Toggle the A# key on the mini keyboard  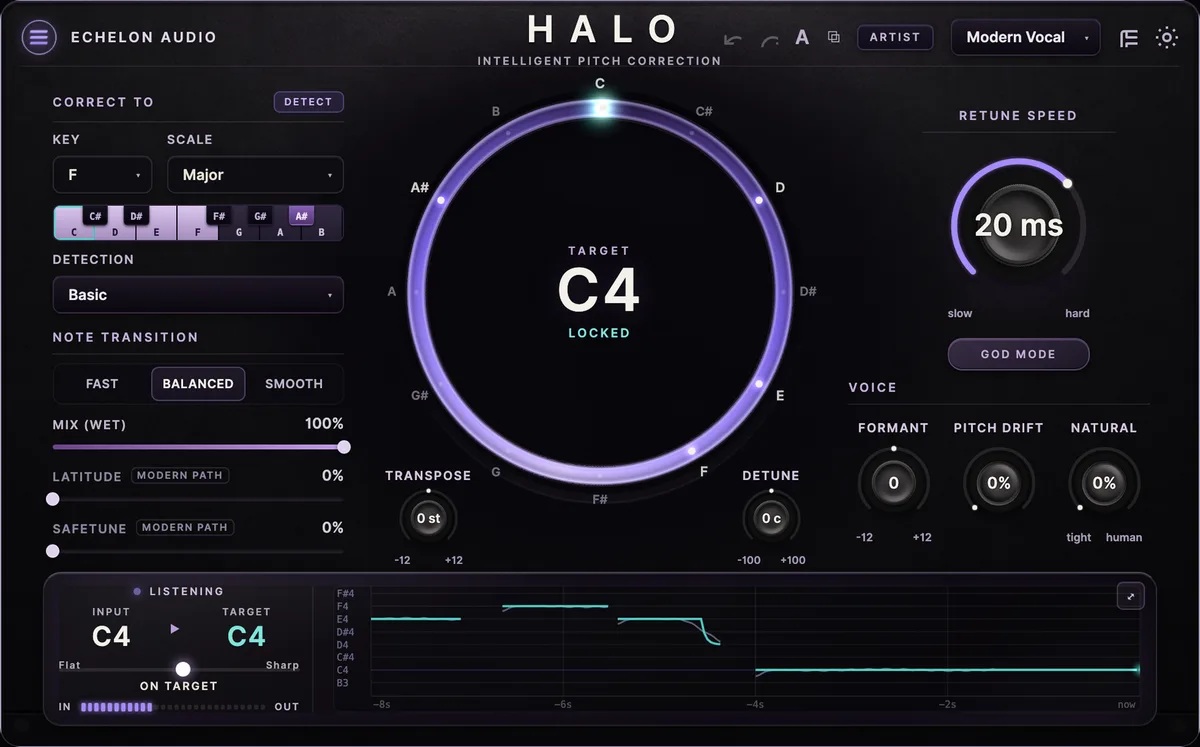[302, 215]
